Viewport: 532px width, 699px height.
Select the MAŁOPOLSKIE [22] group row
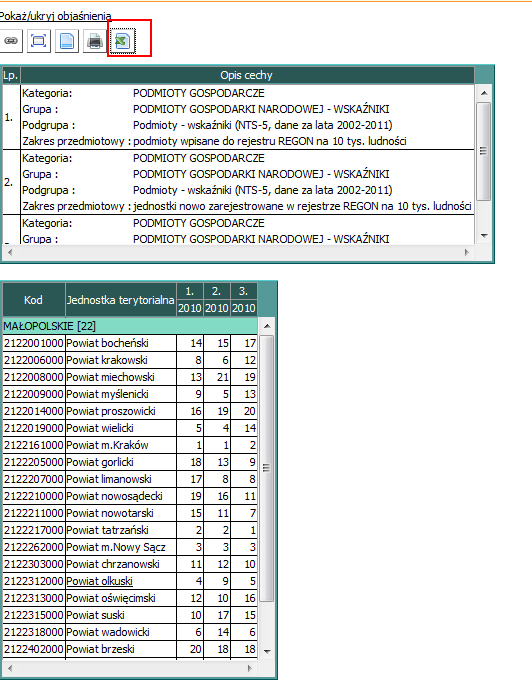point(130,326)
